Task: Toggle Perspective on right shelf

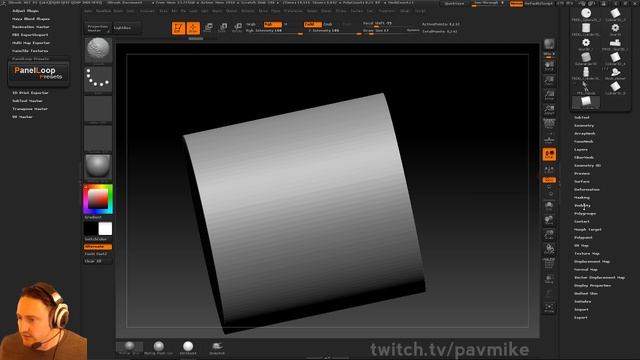Action: (x=549, y=123)
